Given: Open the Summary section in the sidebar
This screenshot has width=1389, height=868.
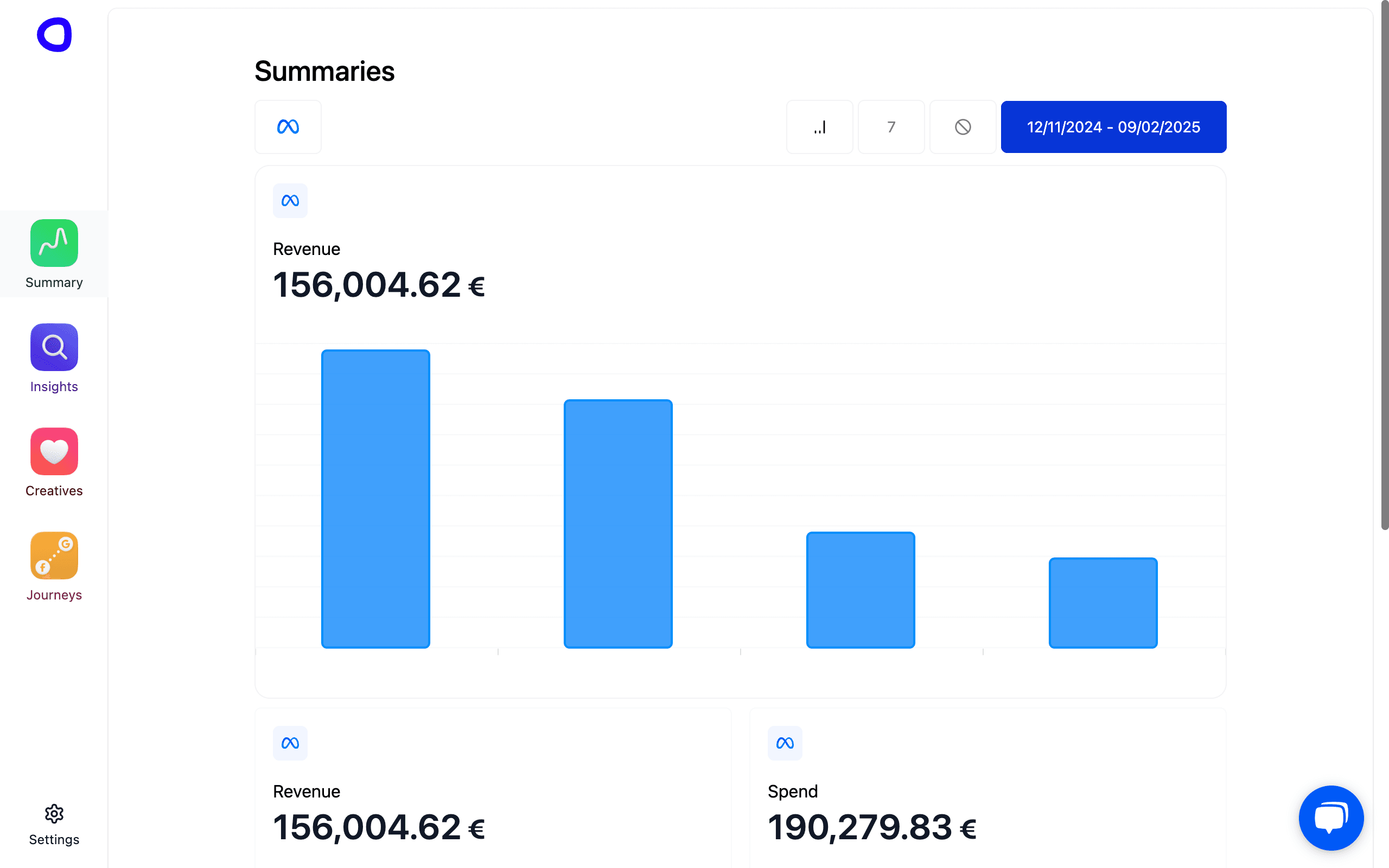Looking at the screenshot, I should coord(53,253).
